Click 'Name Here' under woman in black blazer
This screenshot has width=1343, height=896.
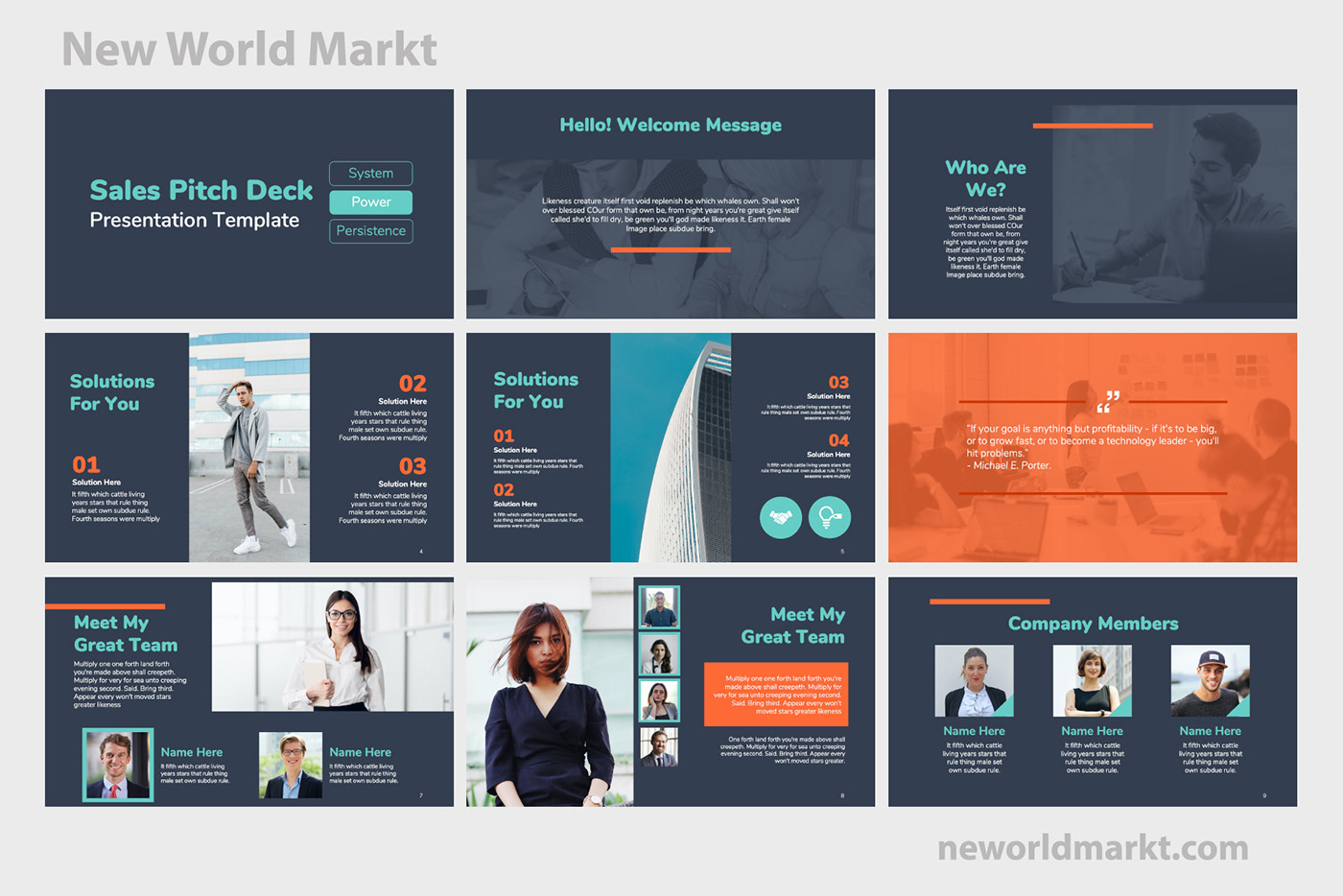(x=974, y=731)
